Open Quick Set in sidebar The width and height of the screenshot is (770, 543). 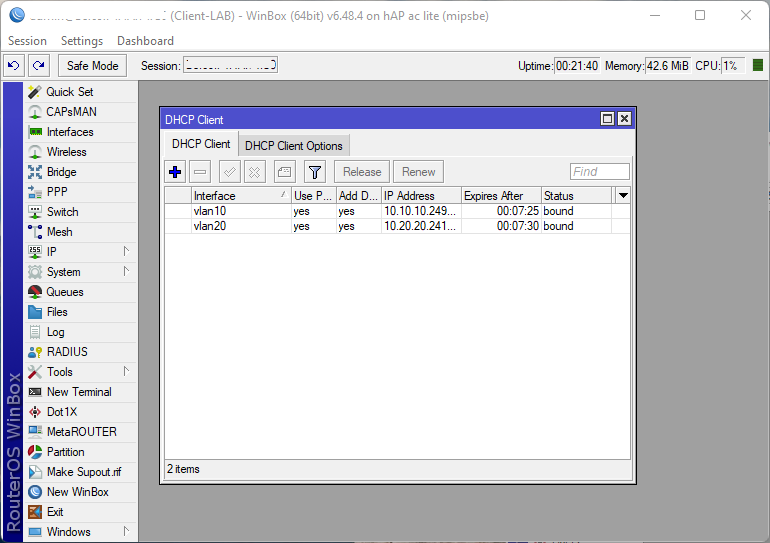(x=81, y=92)
